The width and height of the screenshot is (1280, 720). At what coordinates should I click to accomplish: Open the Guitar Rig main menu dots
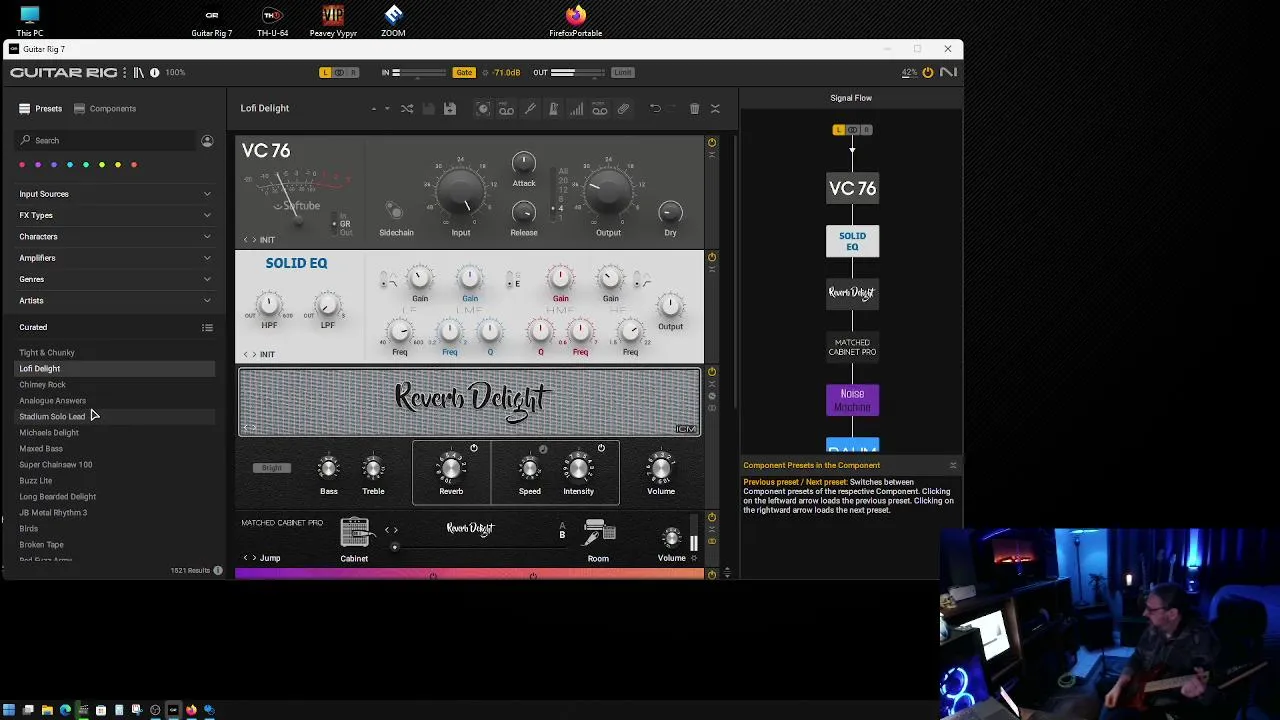tap(124, 72)
